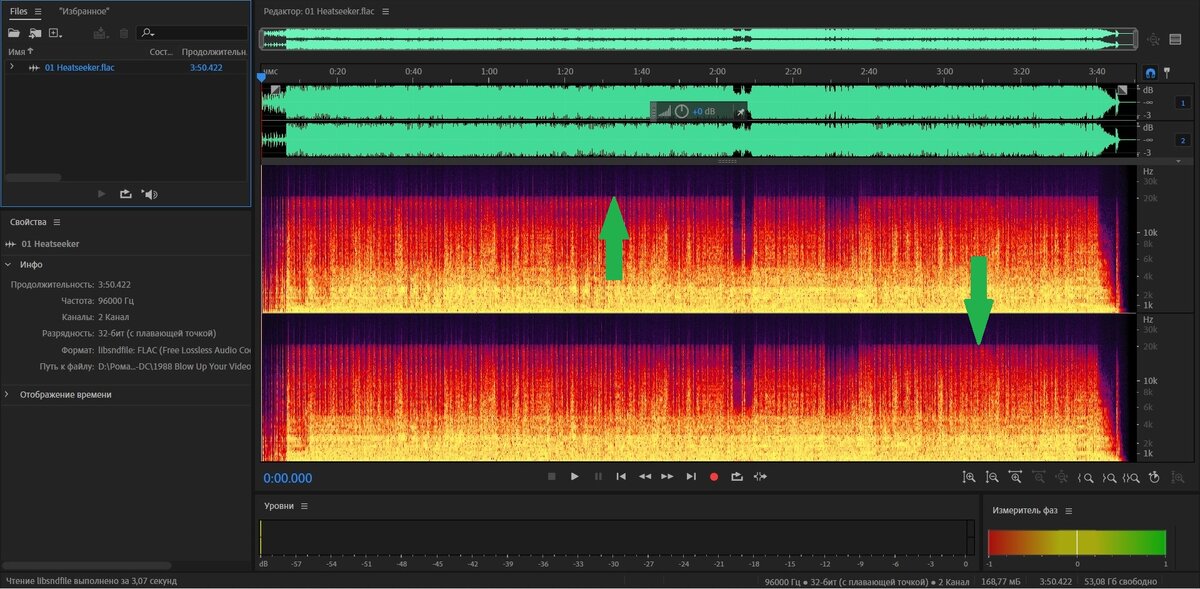Click the small arrow below channel 2 dB scale
The image size is (1200, 589).
1178,160
